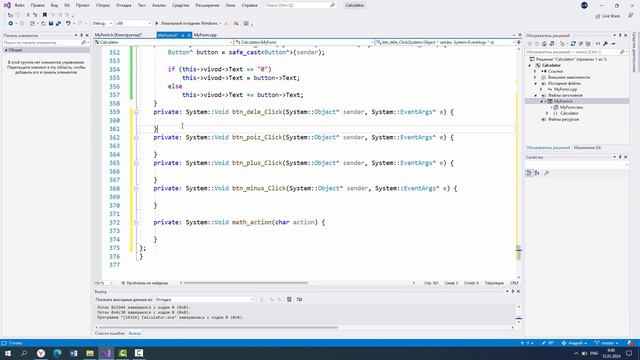Open the Отладка menu
Screen dimensions: 640x360
pos(124,5)
